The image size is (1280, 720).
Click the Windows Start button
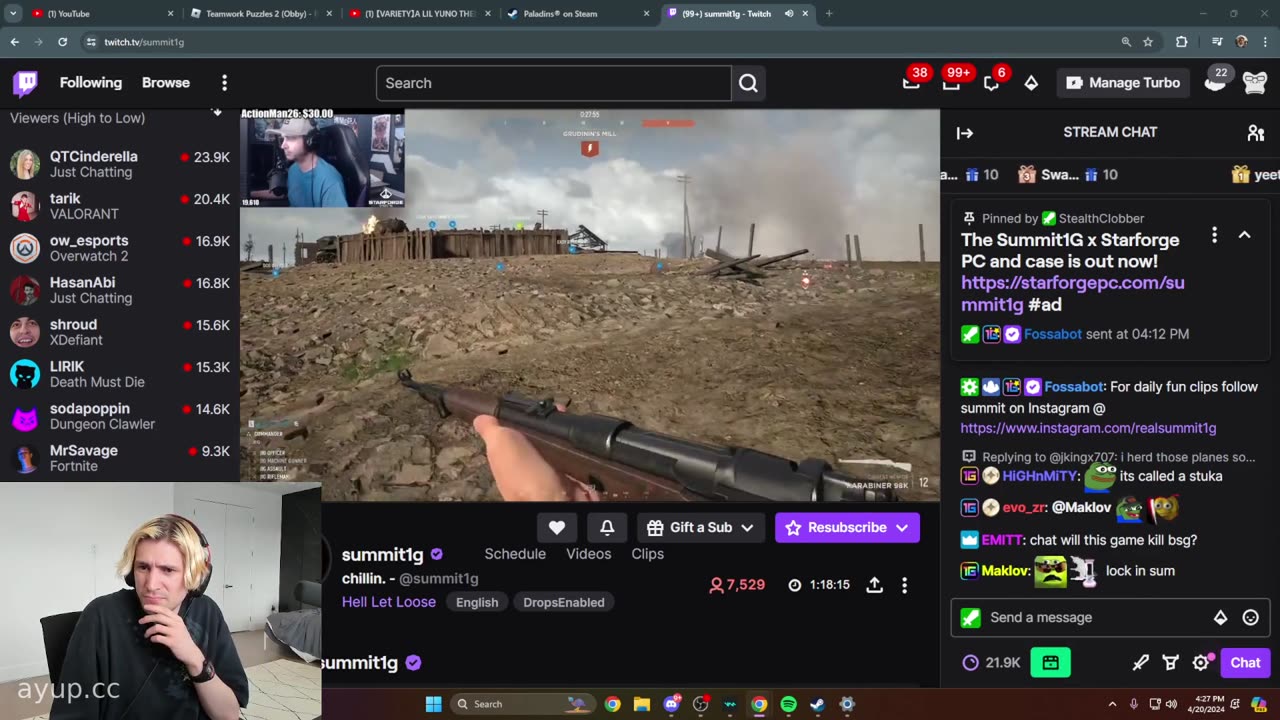433,704
